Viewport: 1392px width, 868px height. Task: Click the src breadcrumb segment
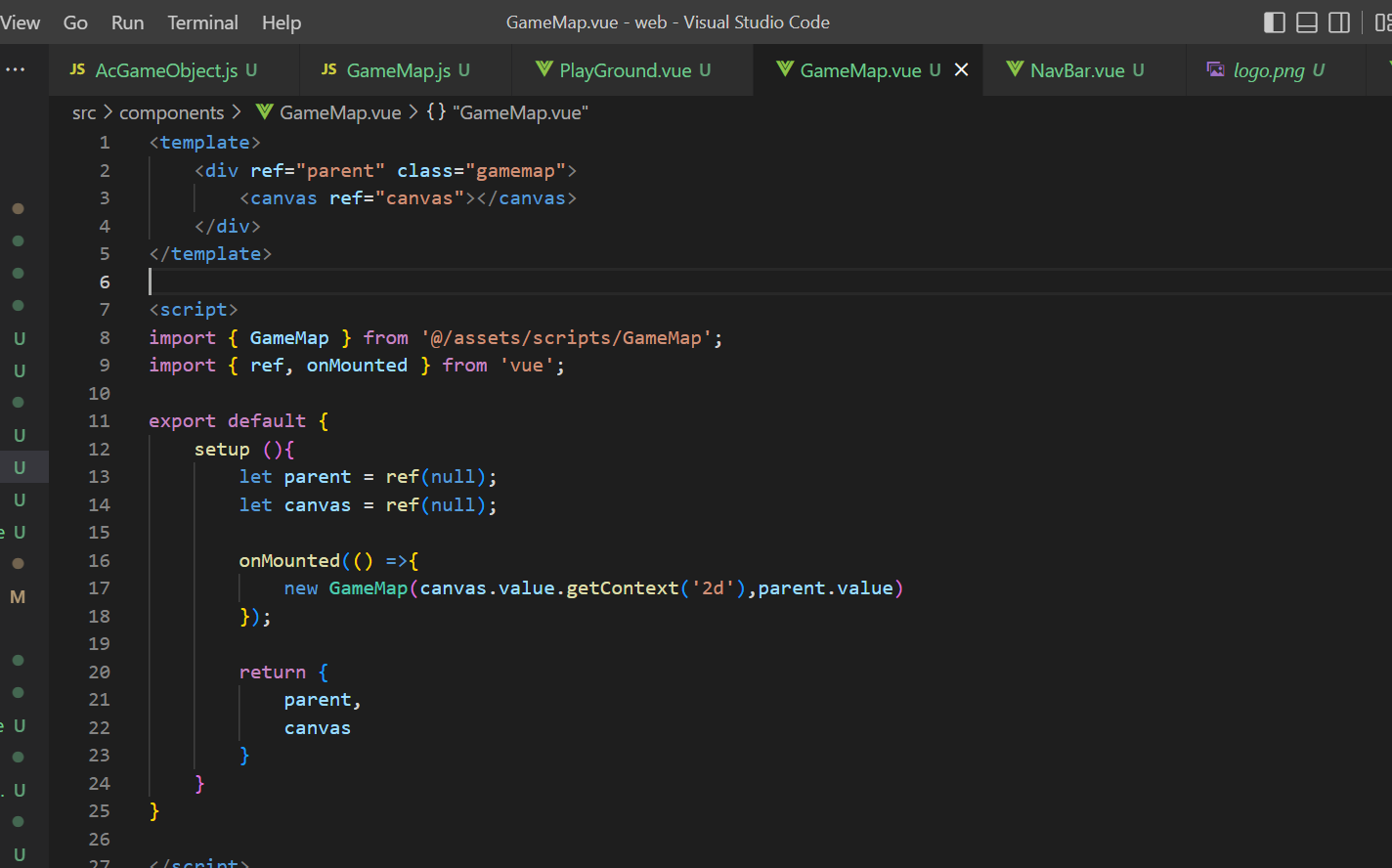coord(84,112)
